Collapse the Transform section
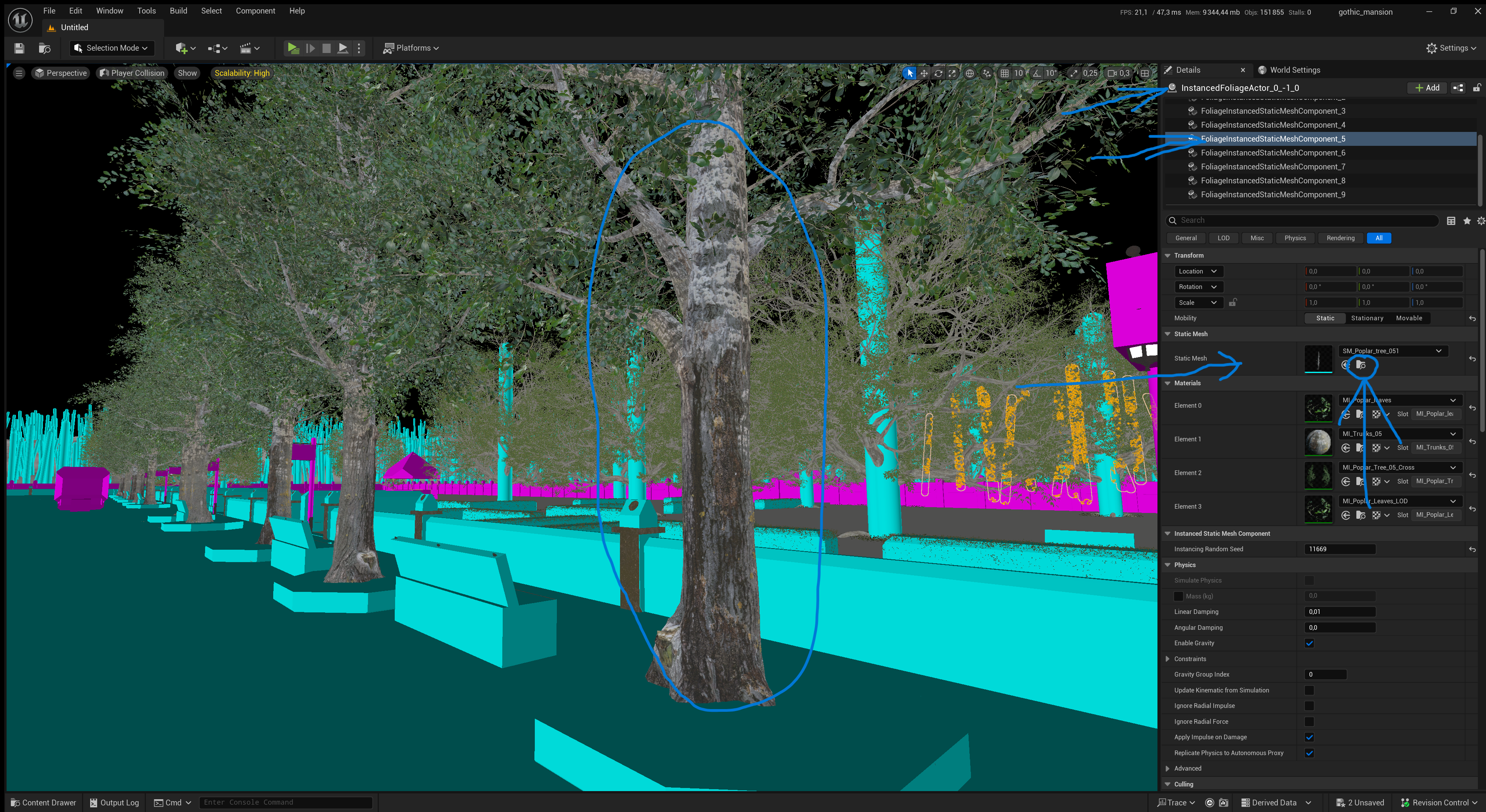 (1167, 255)
